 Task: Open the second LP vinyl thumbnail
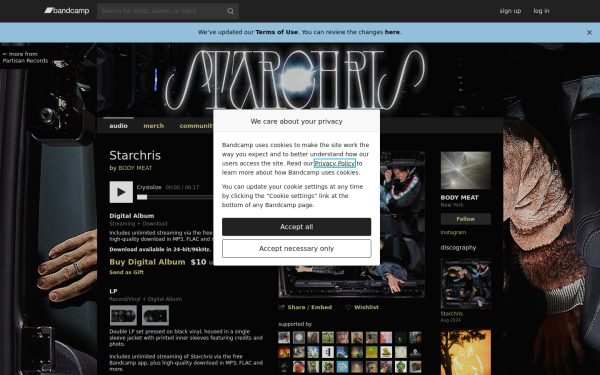click(155, 315)
